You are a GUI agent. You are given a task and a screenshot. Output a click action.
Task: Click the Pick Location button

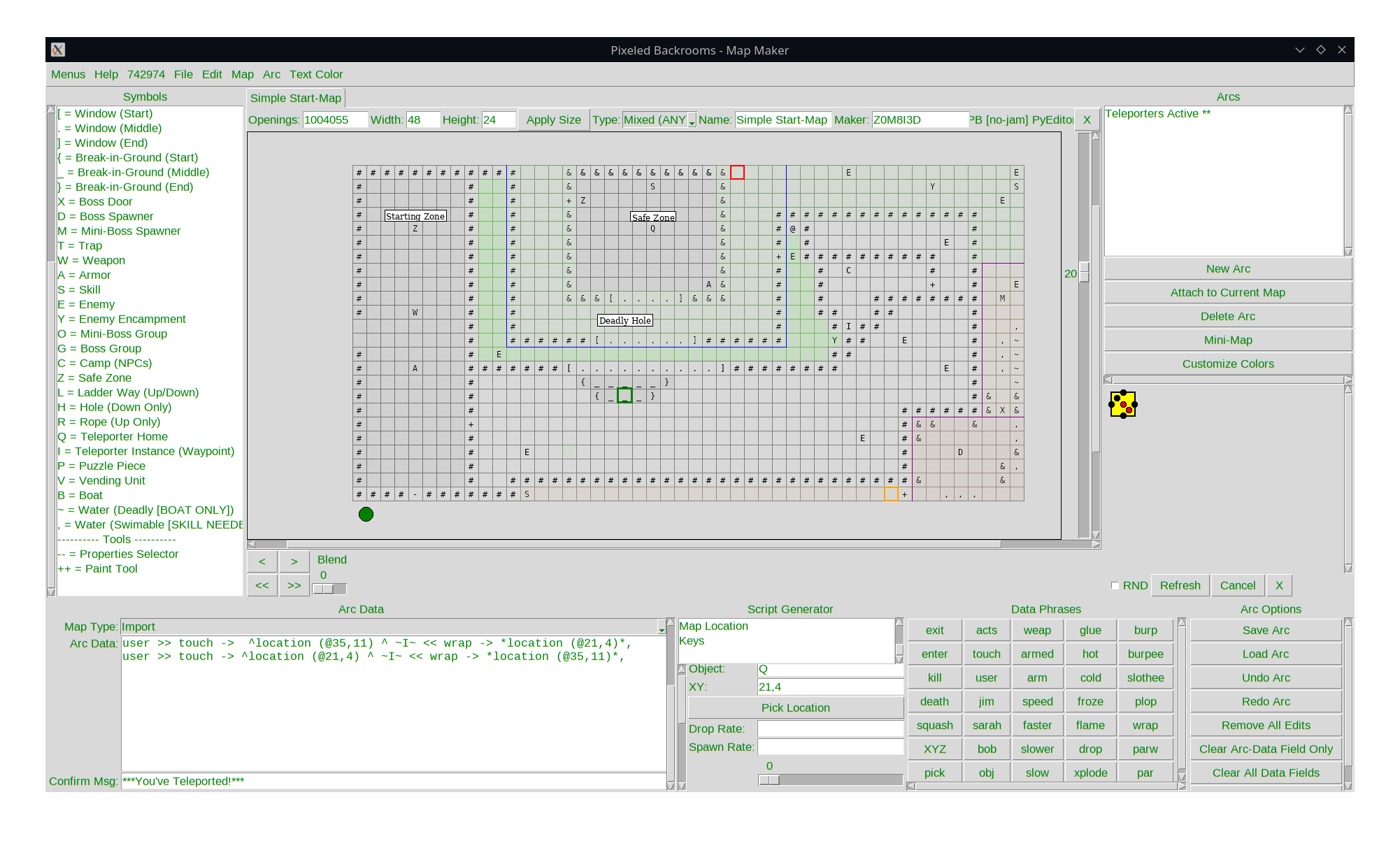(795, 708)
